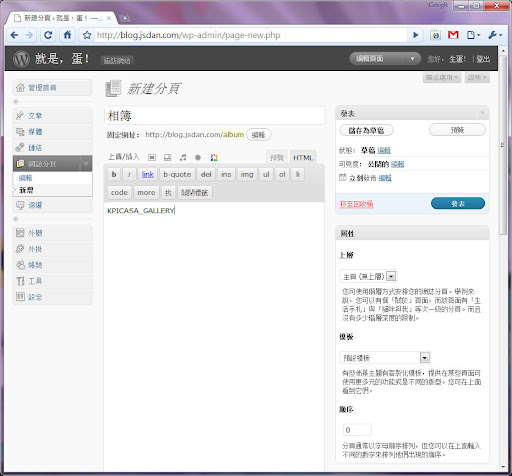Open the Gmail toolbar icon

[x=453, y=35]
